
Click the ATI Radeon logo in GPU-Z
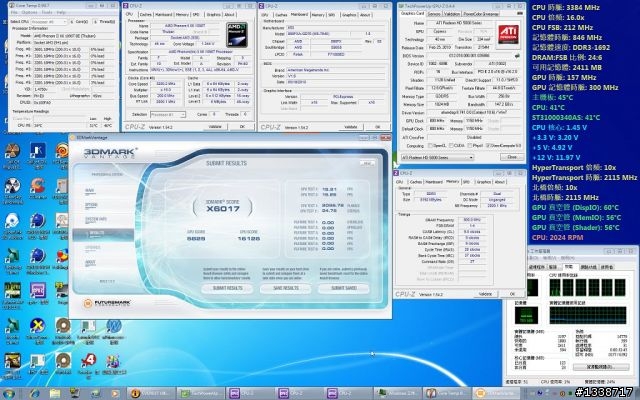pyautogui.click(x=508, y=35)
